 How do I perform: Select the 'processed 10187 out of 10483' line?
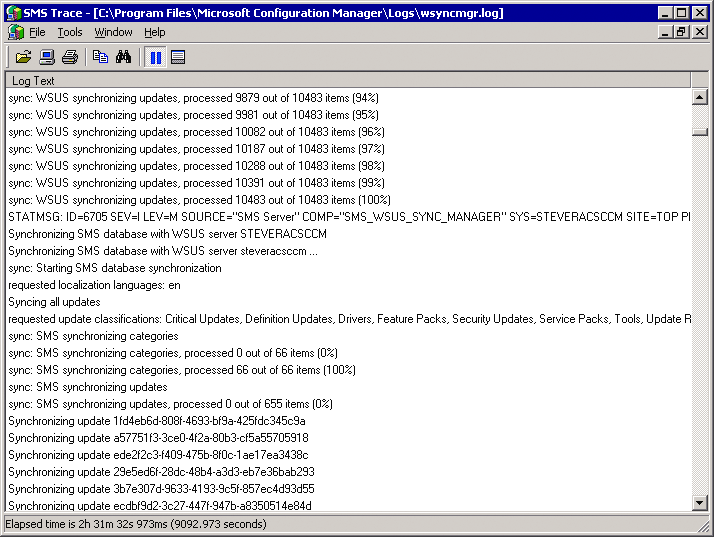(x=348, y=149)
